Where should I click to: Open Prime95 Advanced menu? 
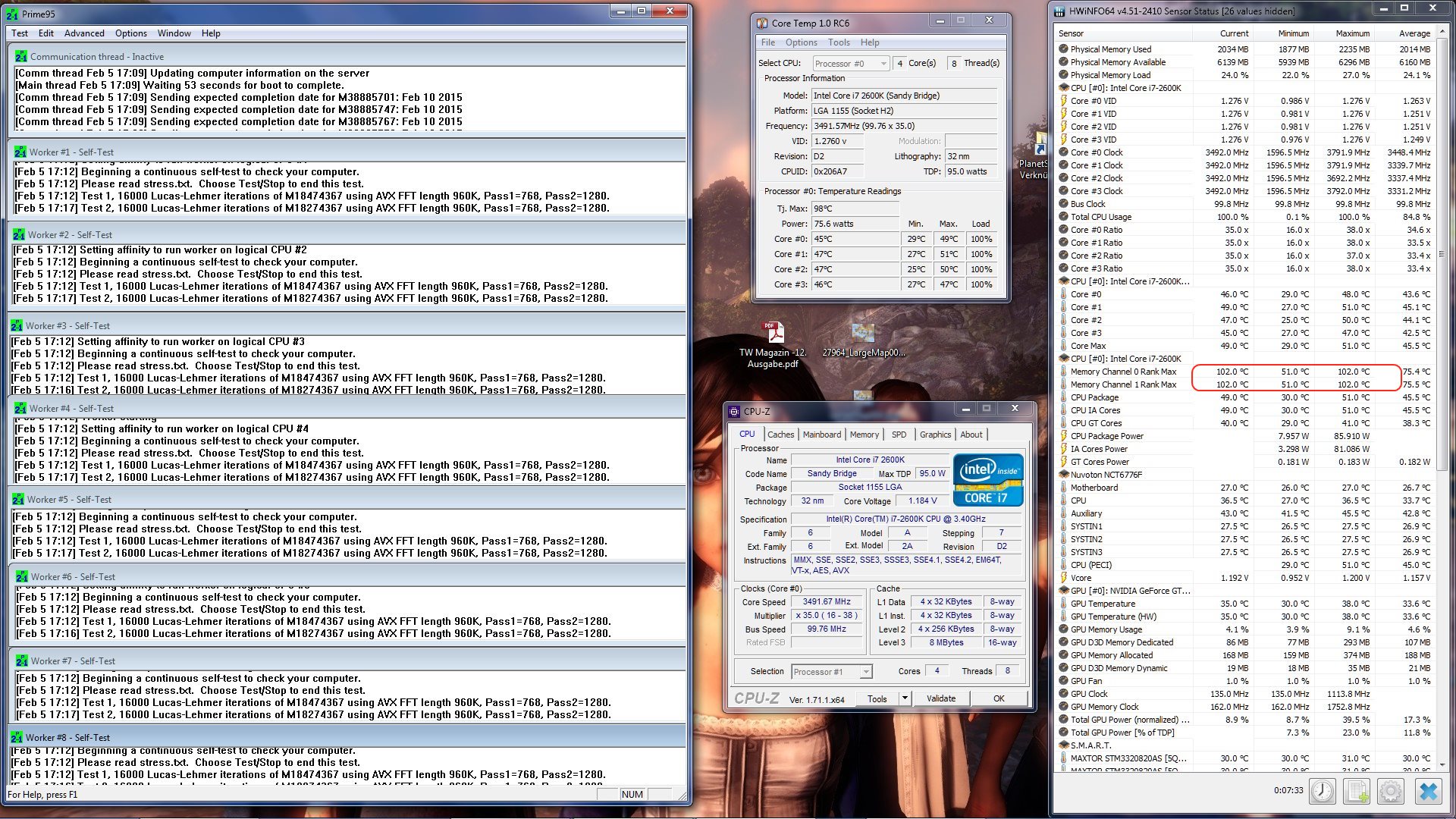(x=84, y=33)
